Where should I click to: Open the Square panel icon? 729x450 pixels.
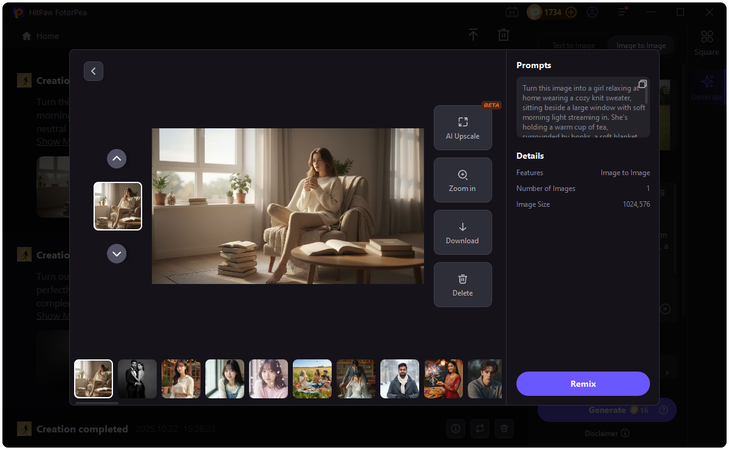[707, 42]
